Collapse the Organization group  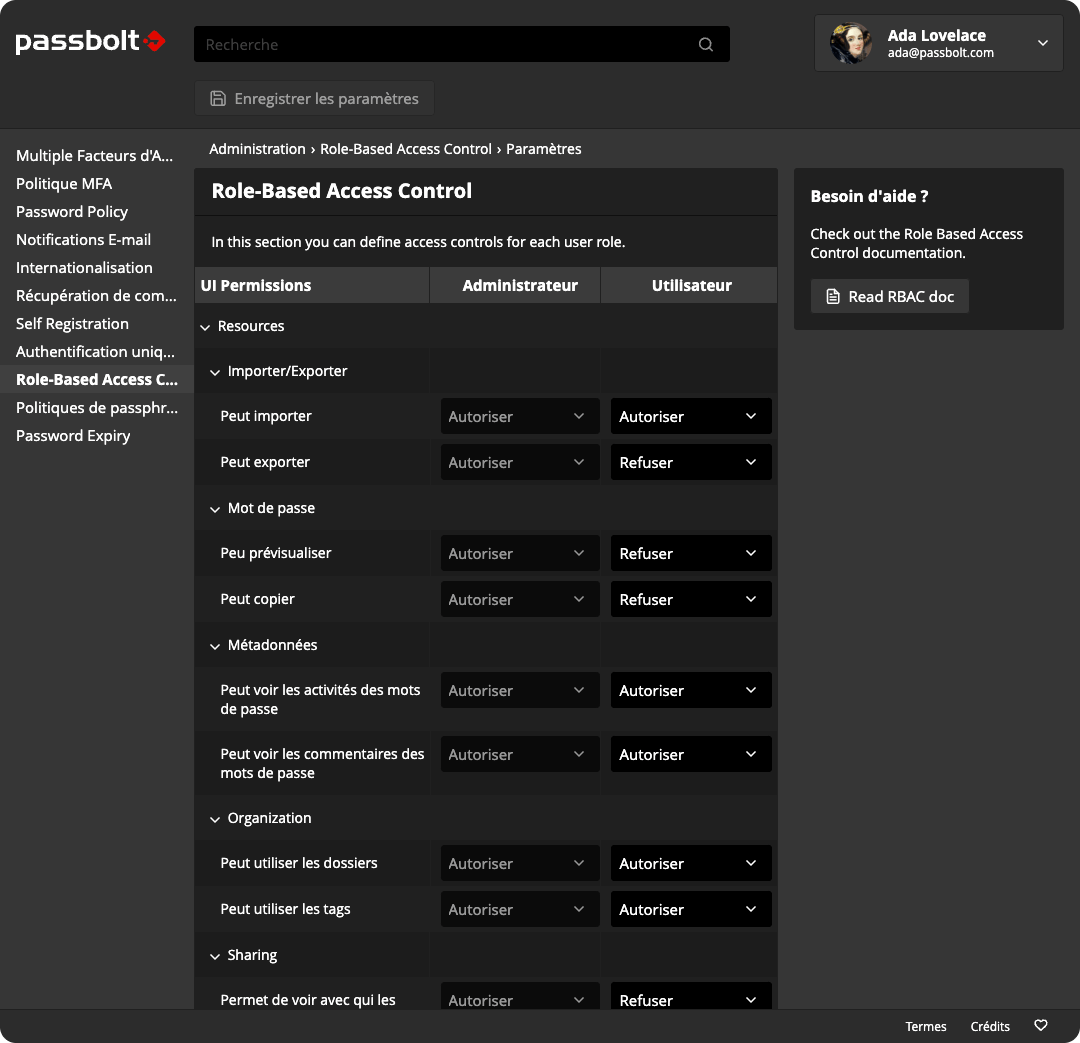coord(215,819)
